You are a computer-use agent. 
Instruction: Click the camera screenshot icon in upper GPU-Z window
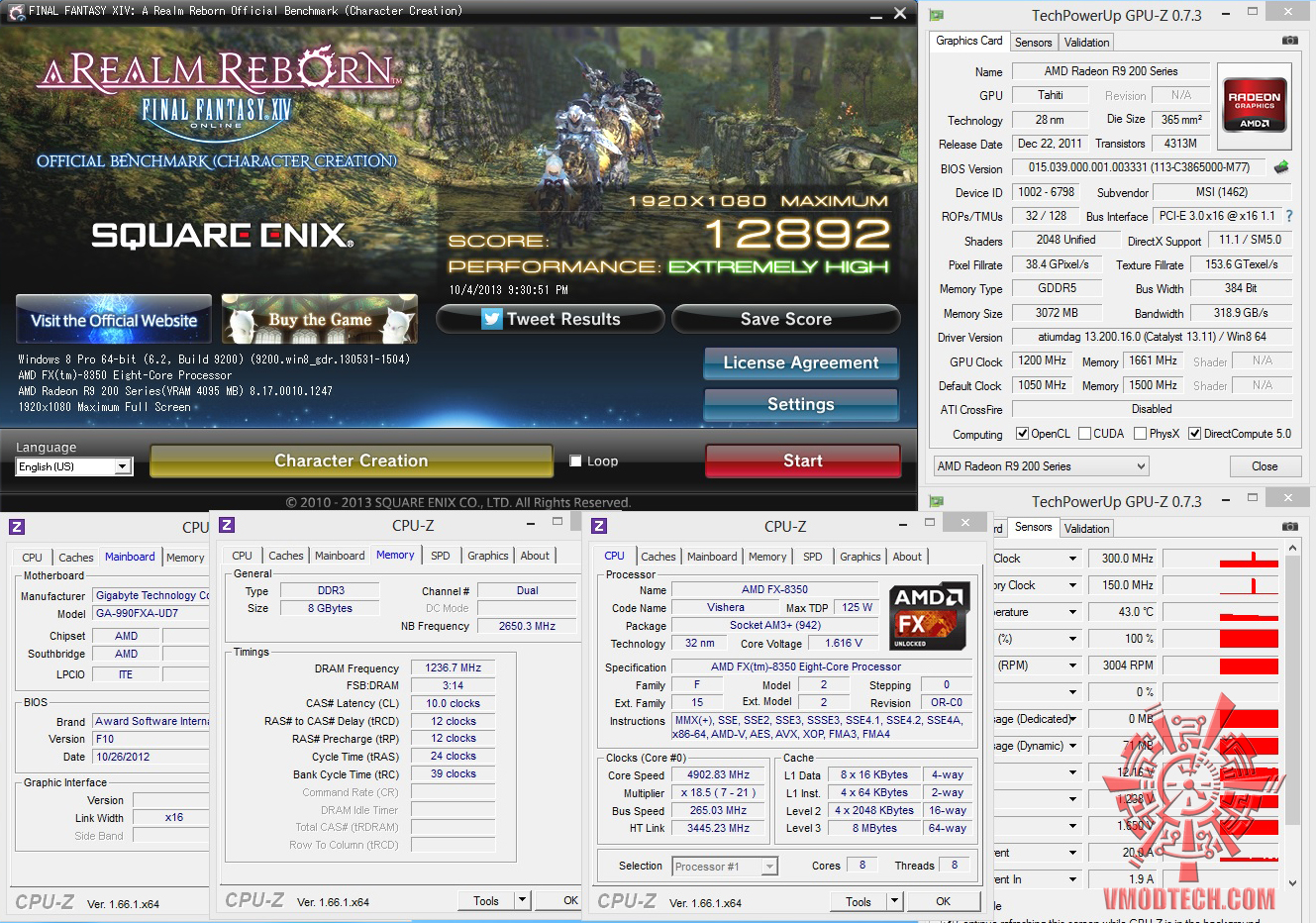[1290, 41]
